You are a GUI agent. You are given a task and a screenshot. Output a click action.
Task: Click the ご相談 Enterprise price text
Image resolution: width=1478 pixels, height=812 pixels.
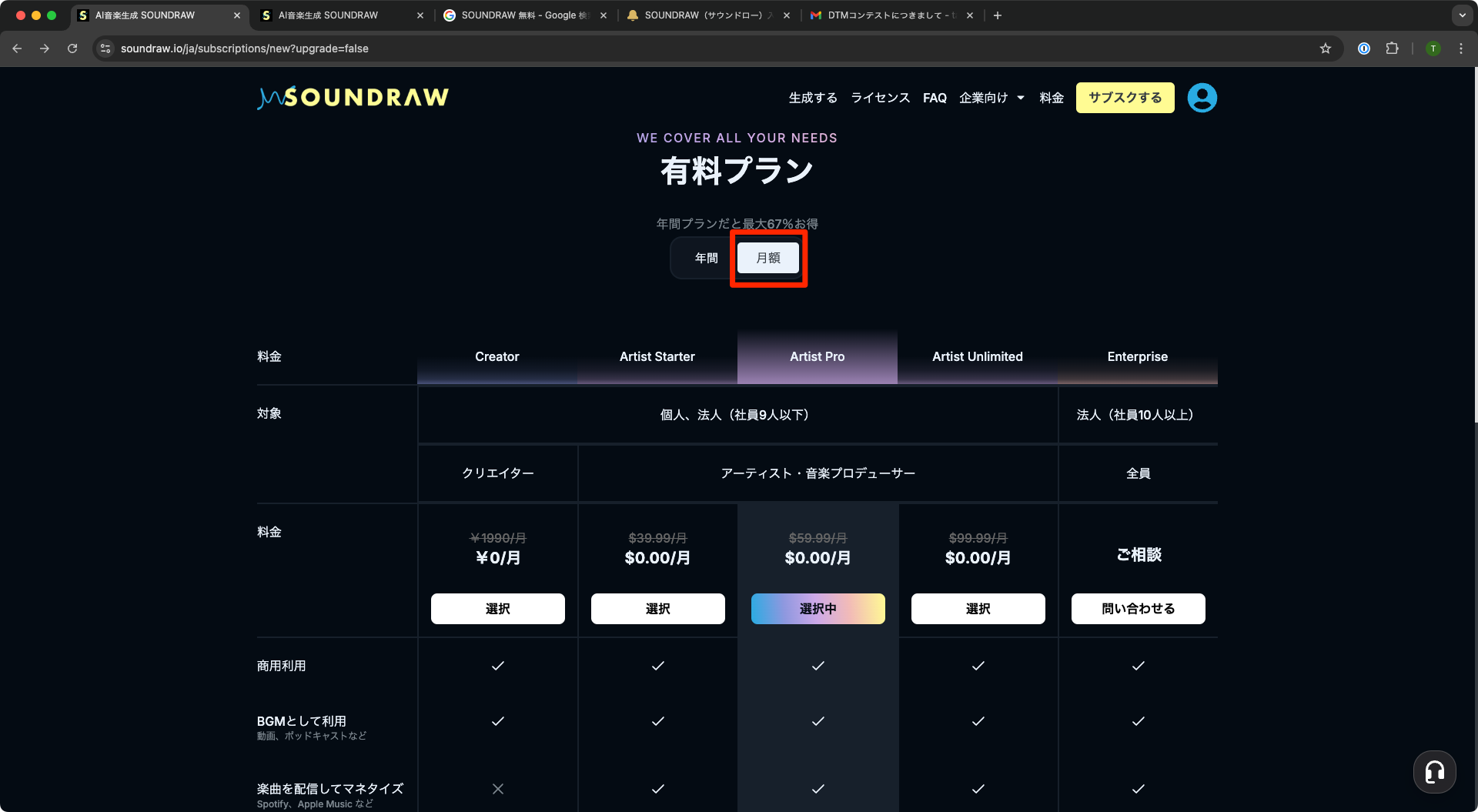(1138, 555)
